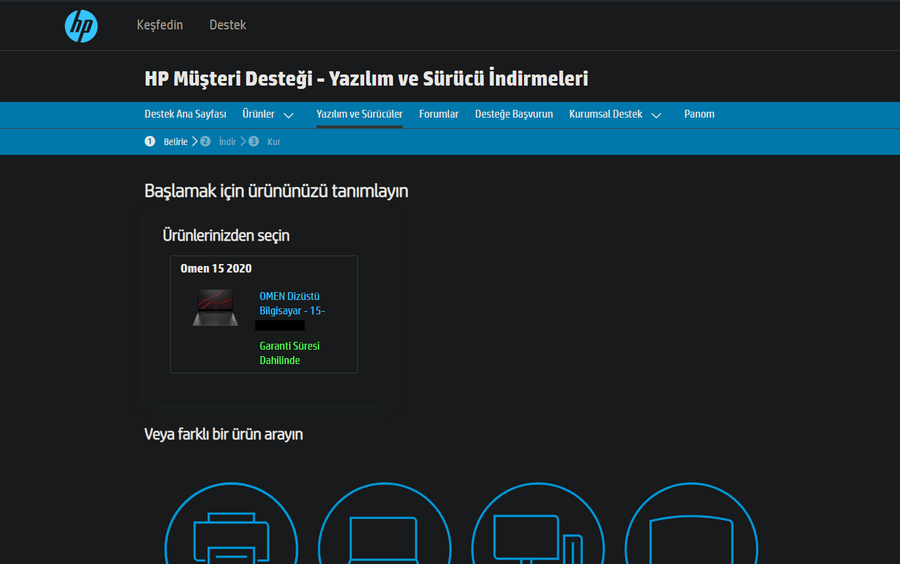Select the curved monitor category icon
Screen dimensions: 900x564
[691, 523]
